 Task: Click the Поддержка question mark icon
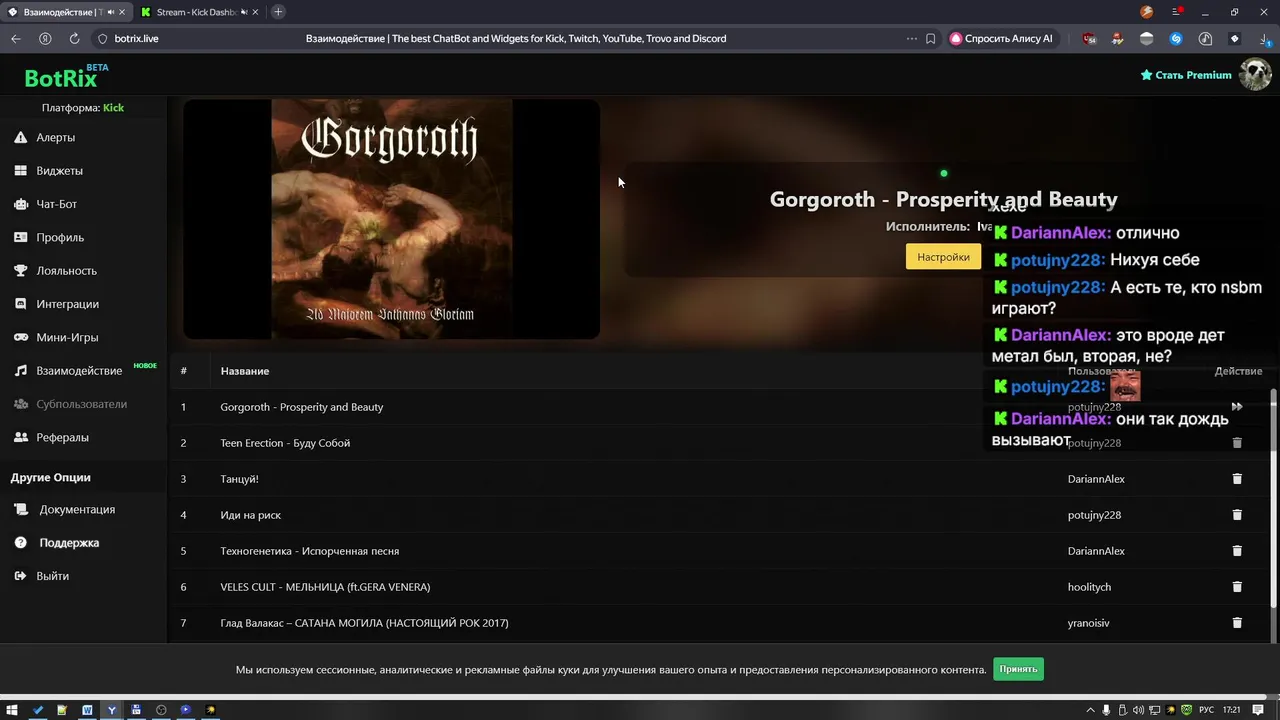[21, 543]
